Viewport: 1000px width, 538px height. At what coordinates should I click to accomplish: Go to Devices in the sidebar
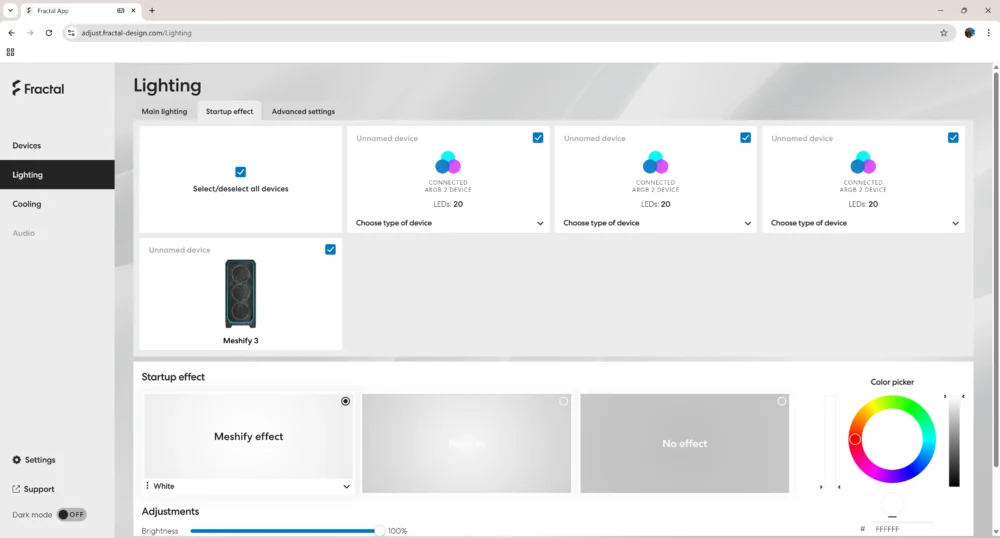point(57,145)
